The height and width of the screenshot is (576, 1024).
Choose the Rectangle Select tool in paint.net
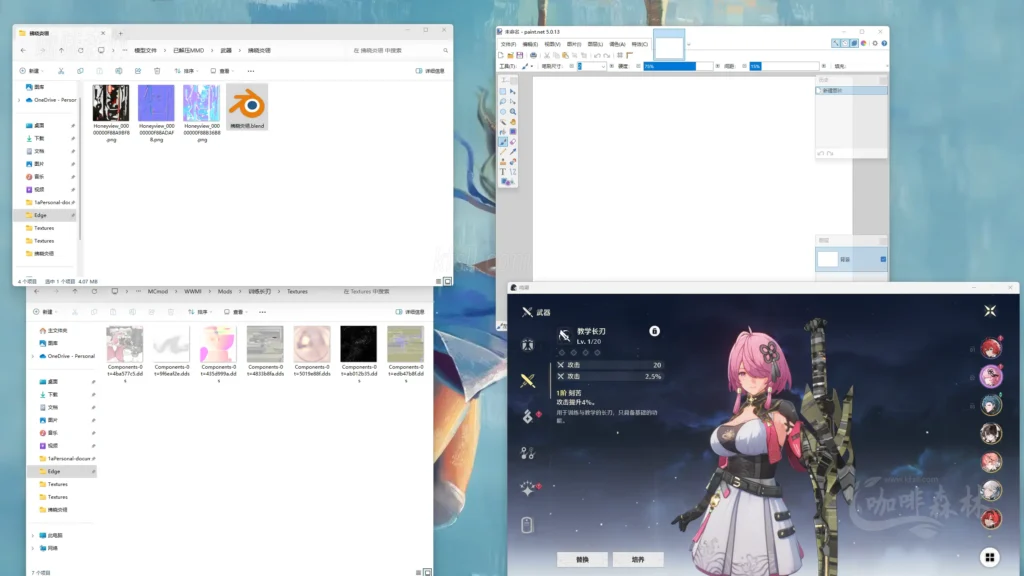click(x=503, y=92)
